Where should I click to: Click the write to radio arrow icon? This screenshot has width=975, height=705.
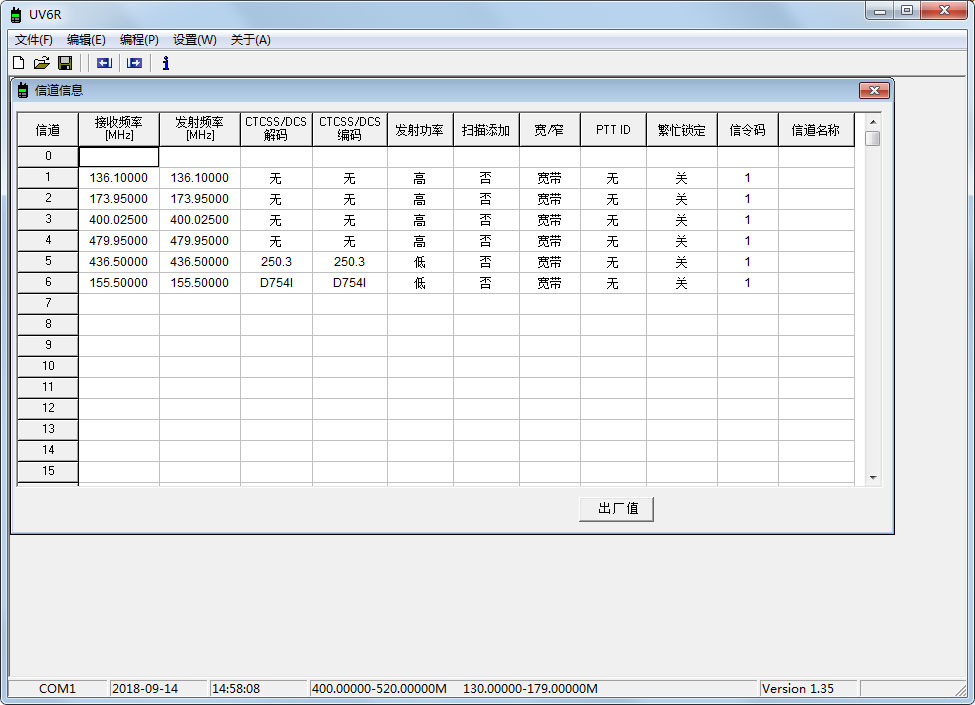tap(134, 63)
